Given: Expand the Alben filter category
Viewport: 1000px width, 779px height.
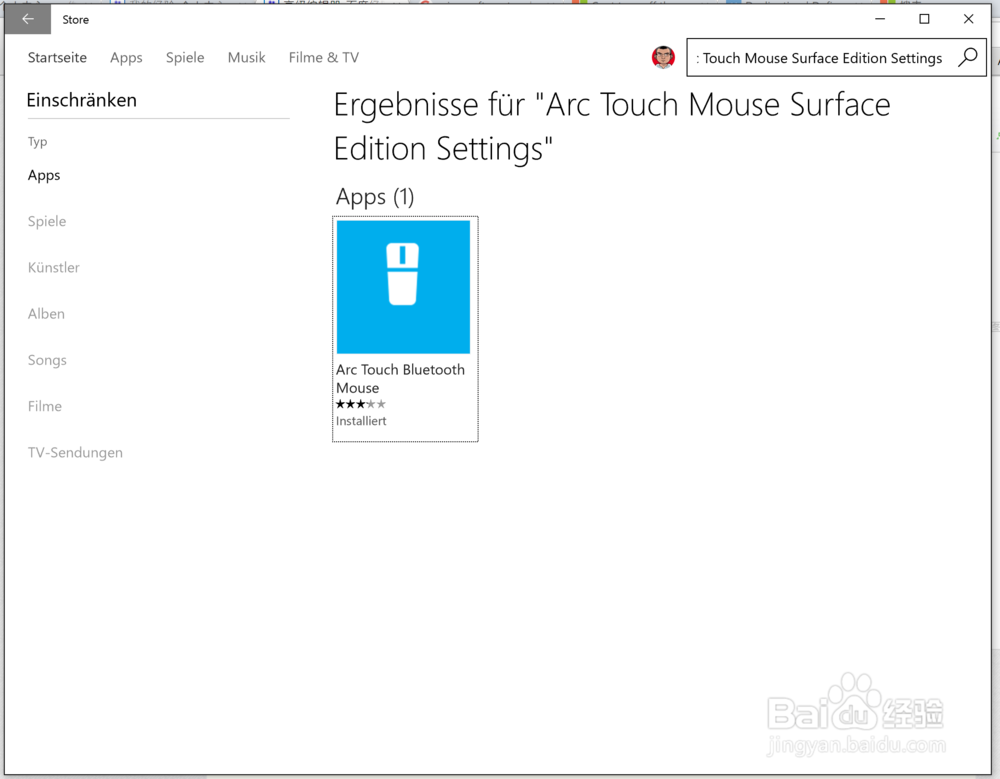Looking at the screenshot, I should pyautogui.click(x=46, y=313).
